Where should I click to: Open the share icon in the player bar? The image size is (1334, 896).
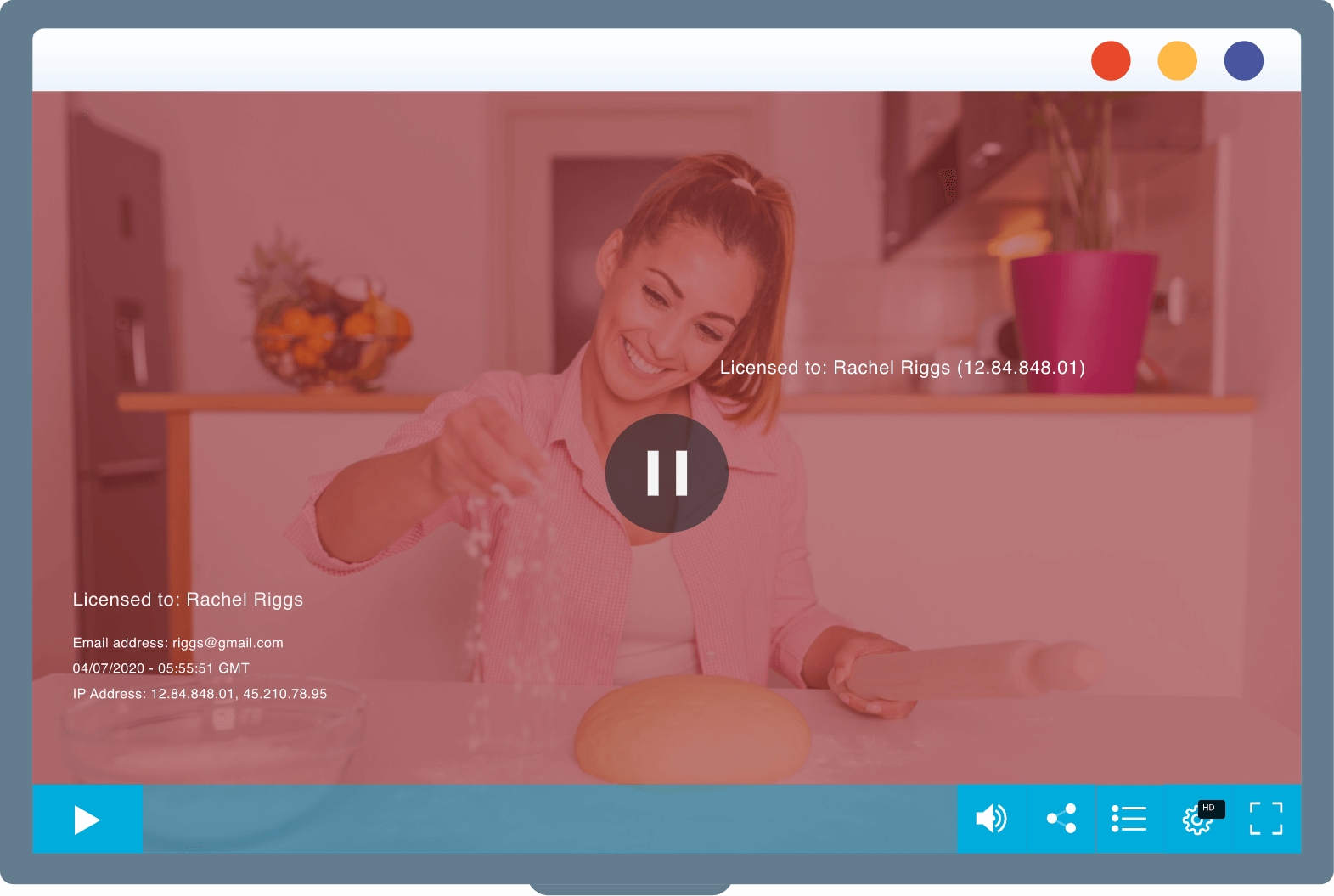(x=1061, y=819)
